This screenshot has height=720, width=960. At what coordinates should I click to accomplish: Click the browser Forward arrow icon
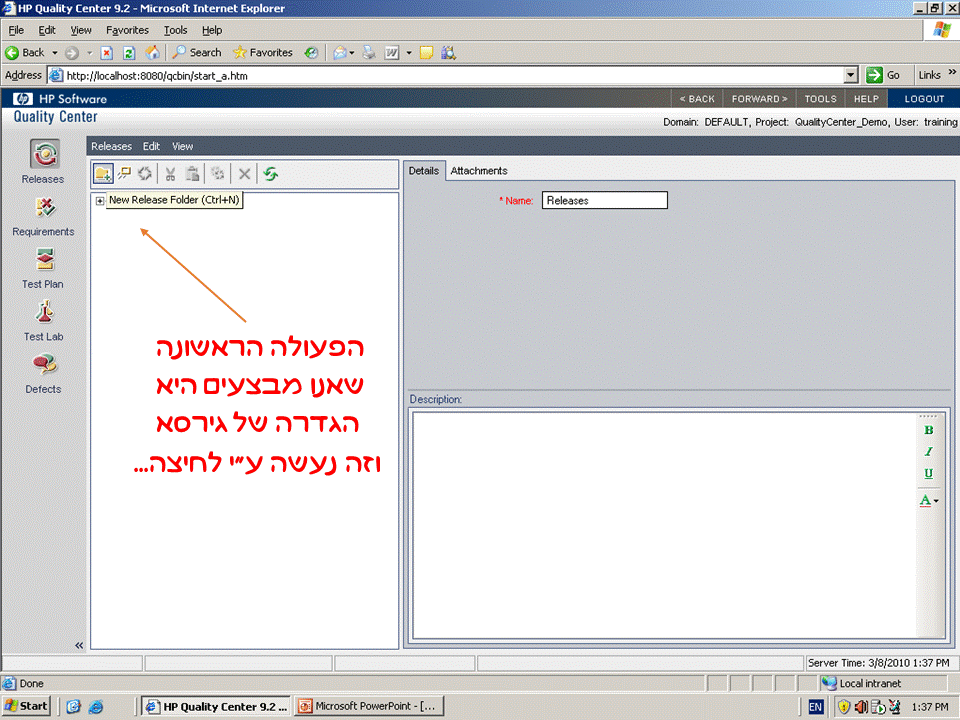tap(72, 53)
